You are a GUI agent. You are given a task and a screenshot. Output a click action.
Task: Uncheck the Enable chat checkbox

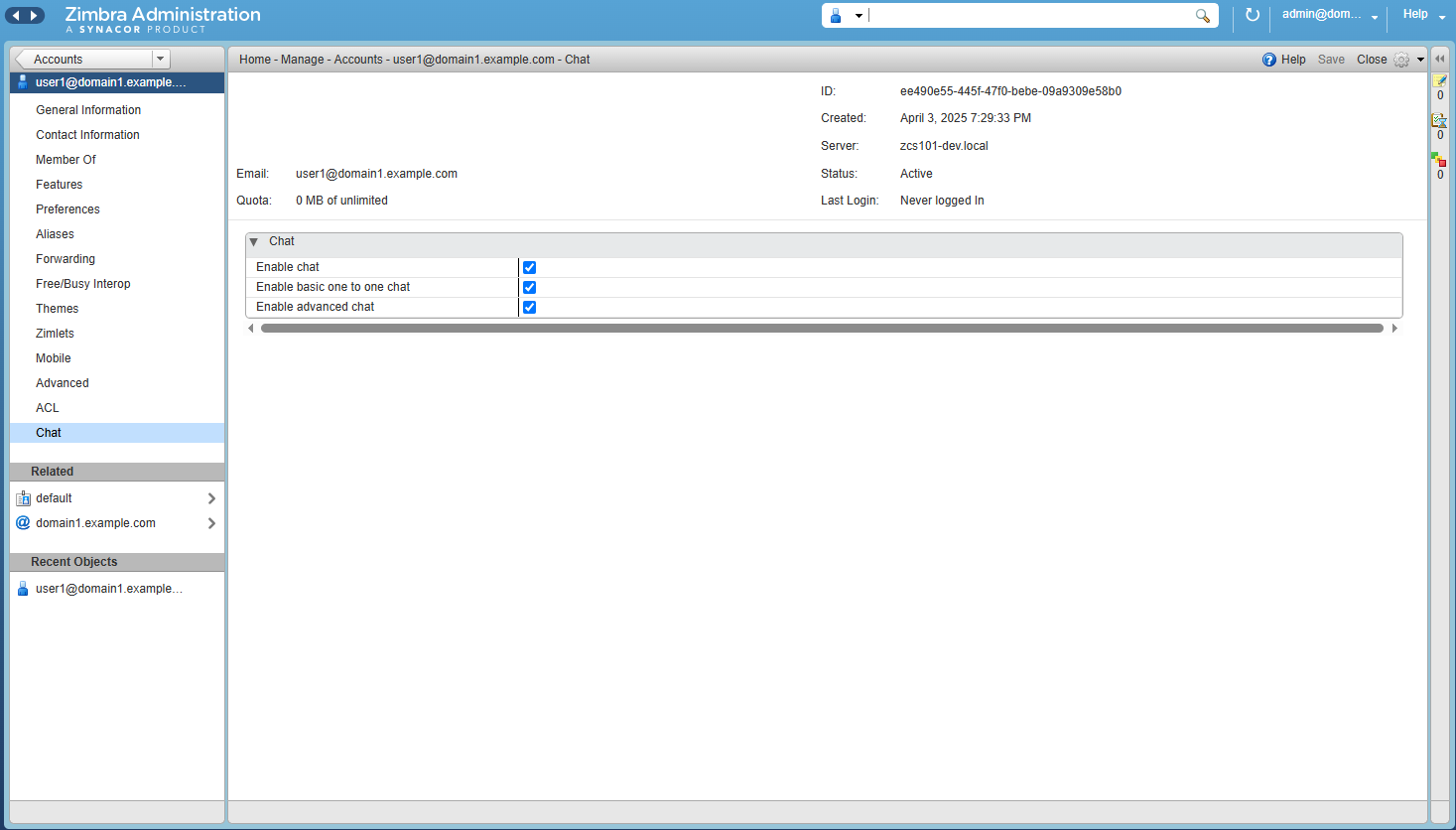coord(529,267)
